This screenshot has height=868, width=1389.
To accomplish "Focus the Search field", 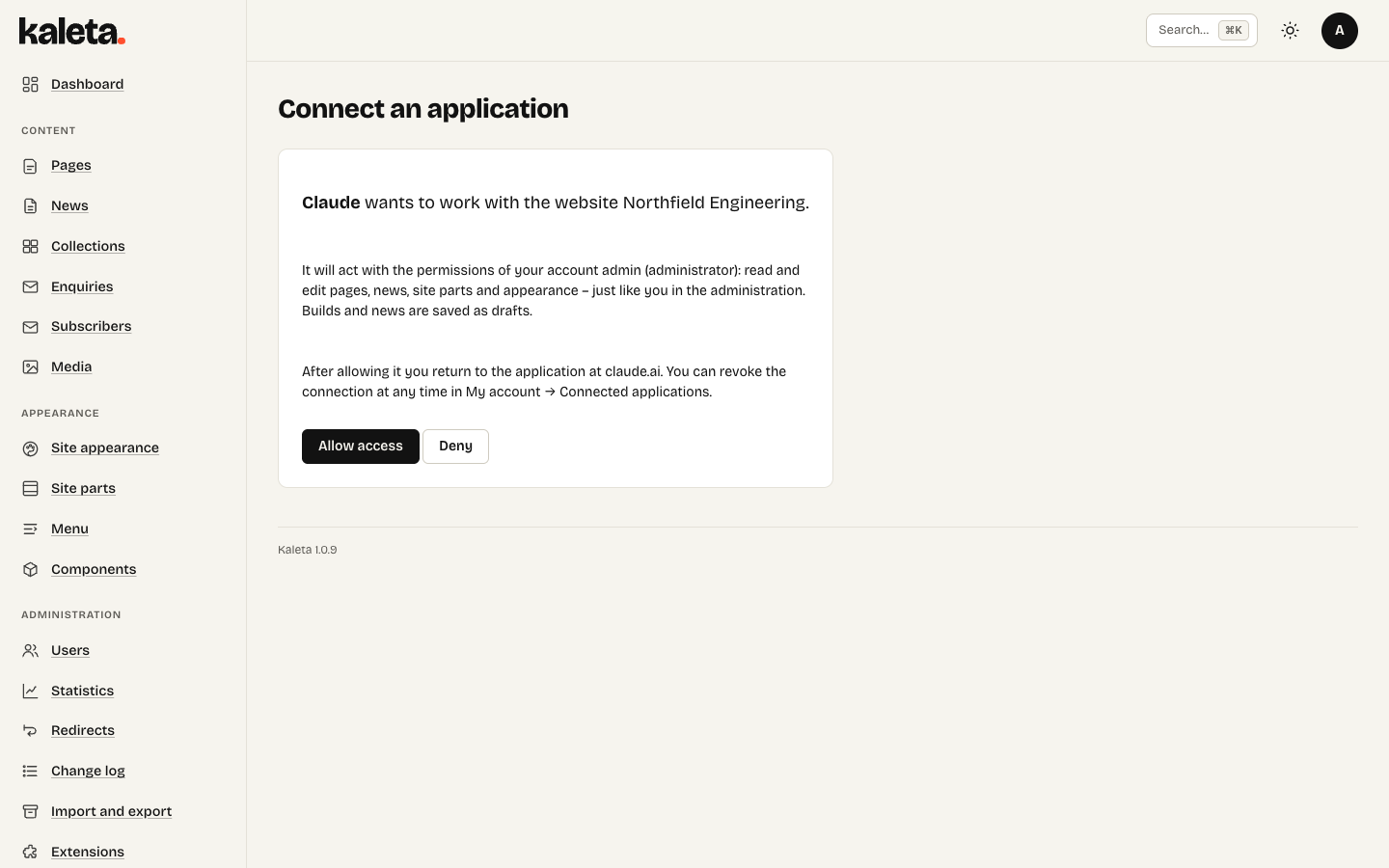I will pos(1202,31).
